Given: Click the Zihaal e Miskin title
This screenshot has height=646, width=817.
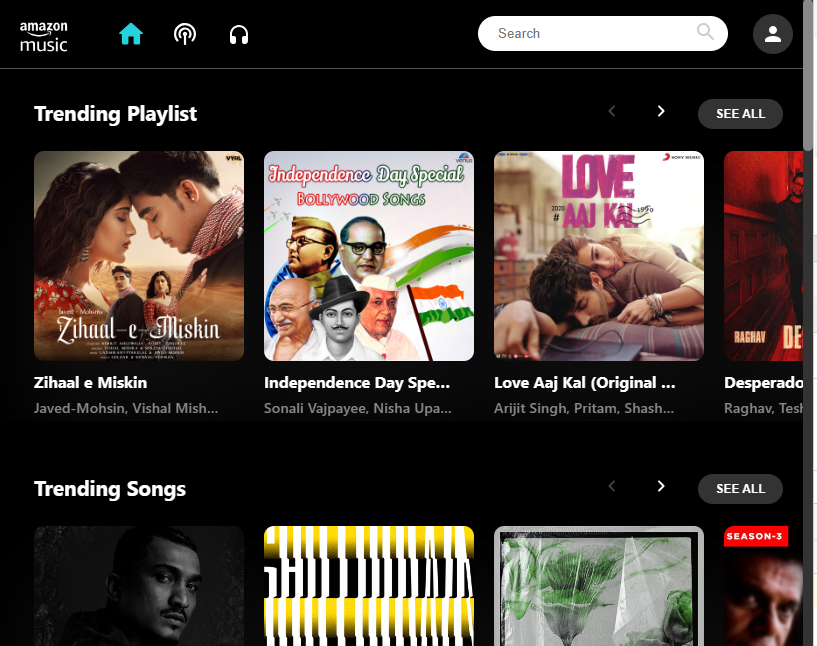Looking at the screenshot, I should [90, 383].
